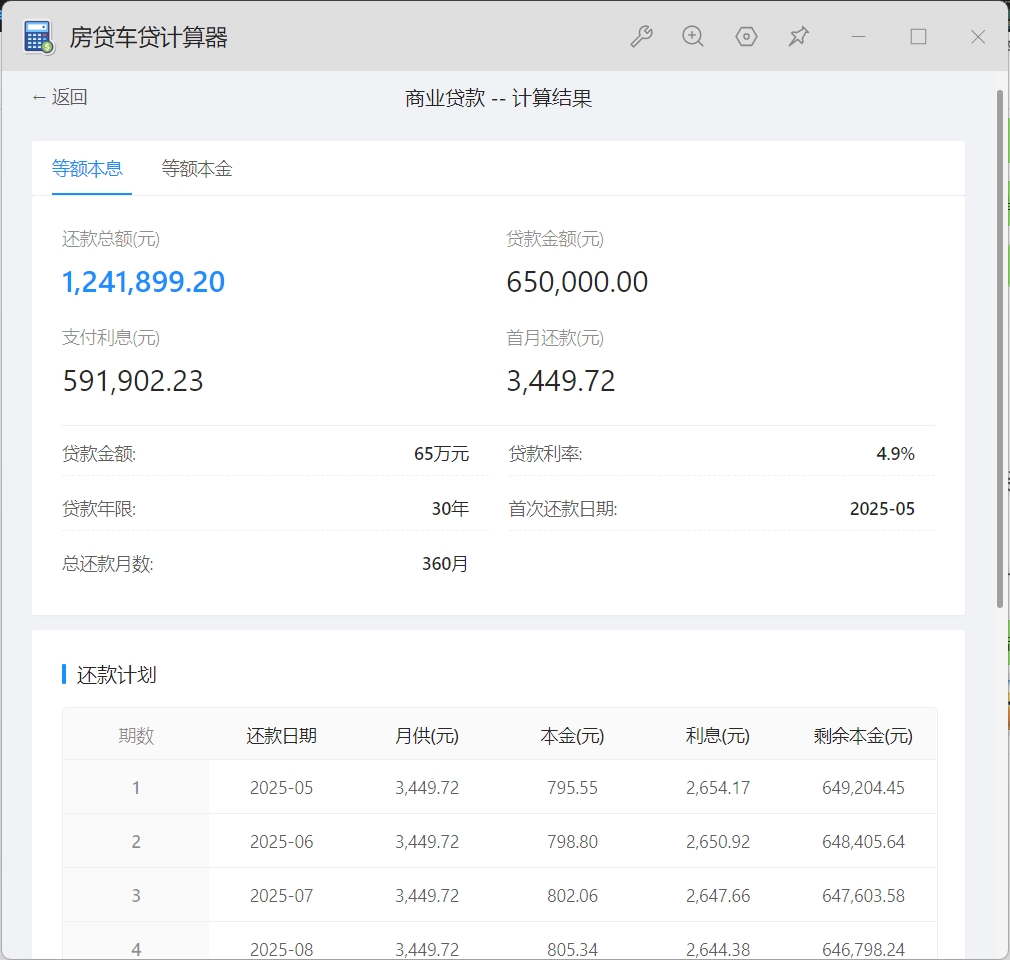The image size is (1010, 960).
Task: Maximize the calculator window
Action: click(919, 37)
